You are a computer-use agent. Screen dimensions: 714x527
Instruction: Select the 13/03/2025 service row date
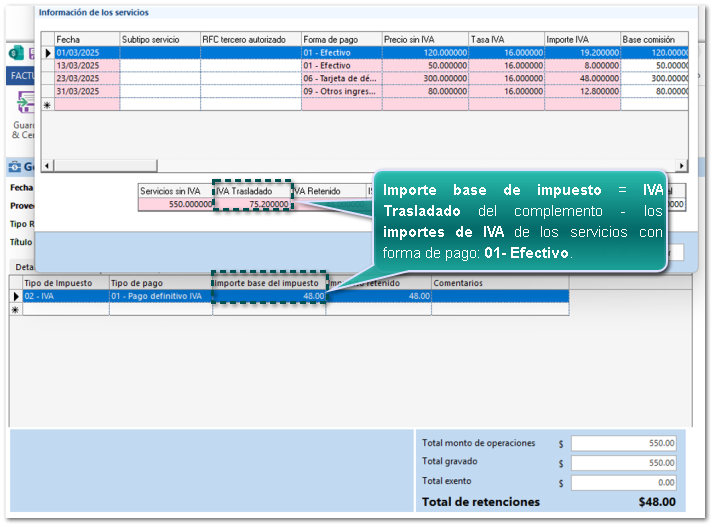[86, 65]
